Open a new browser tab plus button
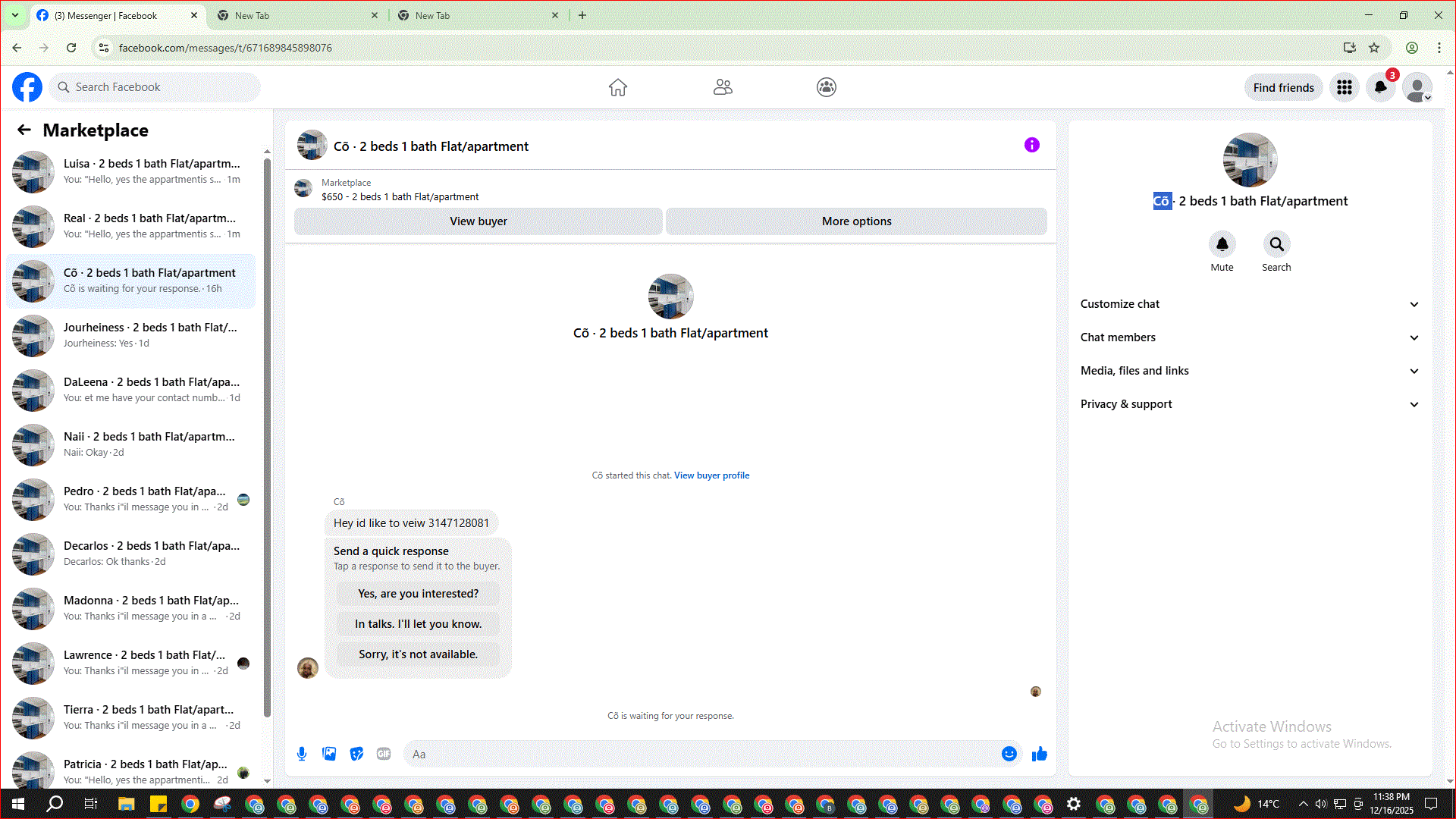The image size is (1456, 819). [x=582, y=15]
